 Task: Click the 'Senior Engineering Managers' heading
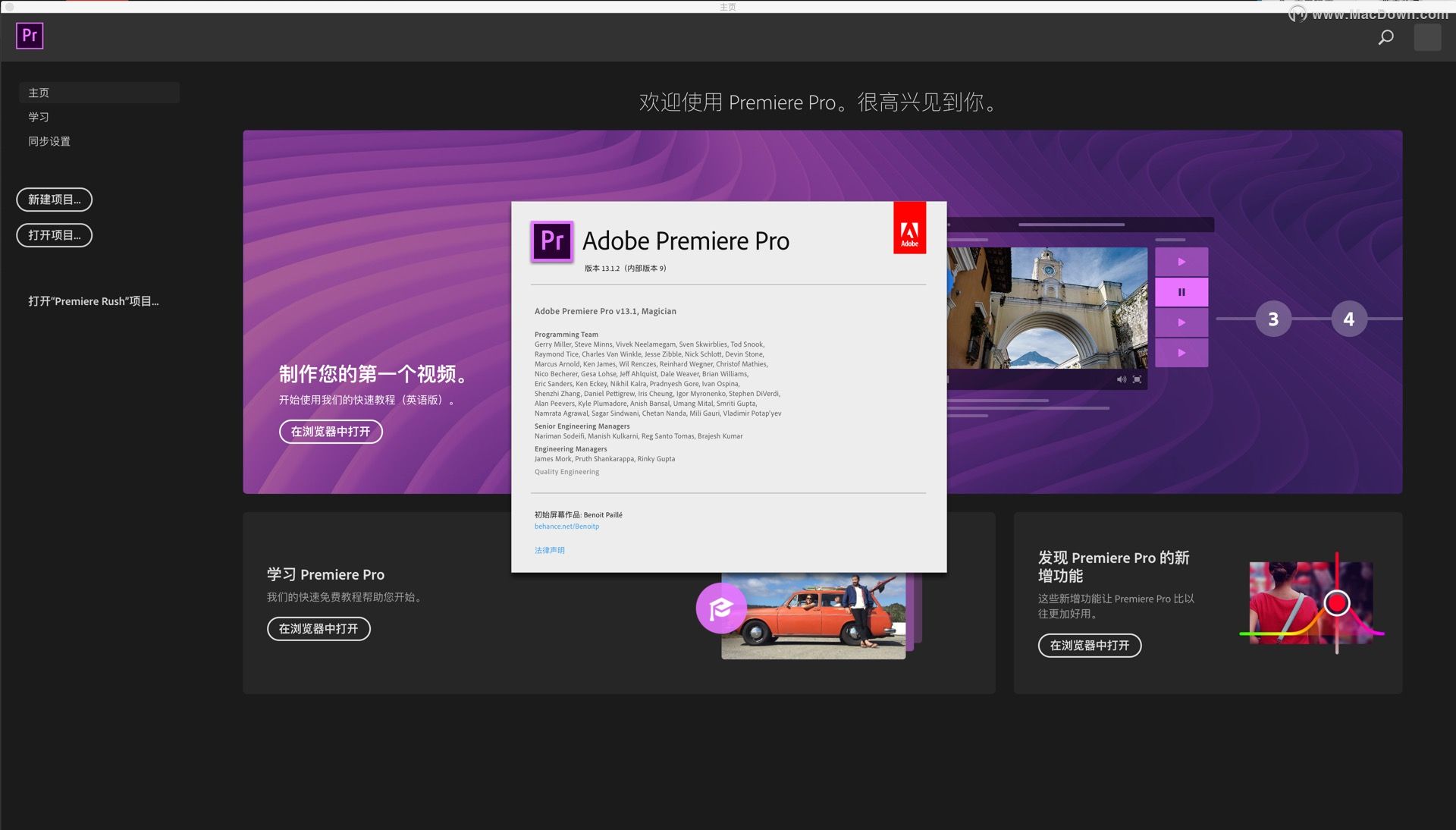[582, 426]
